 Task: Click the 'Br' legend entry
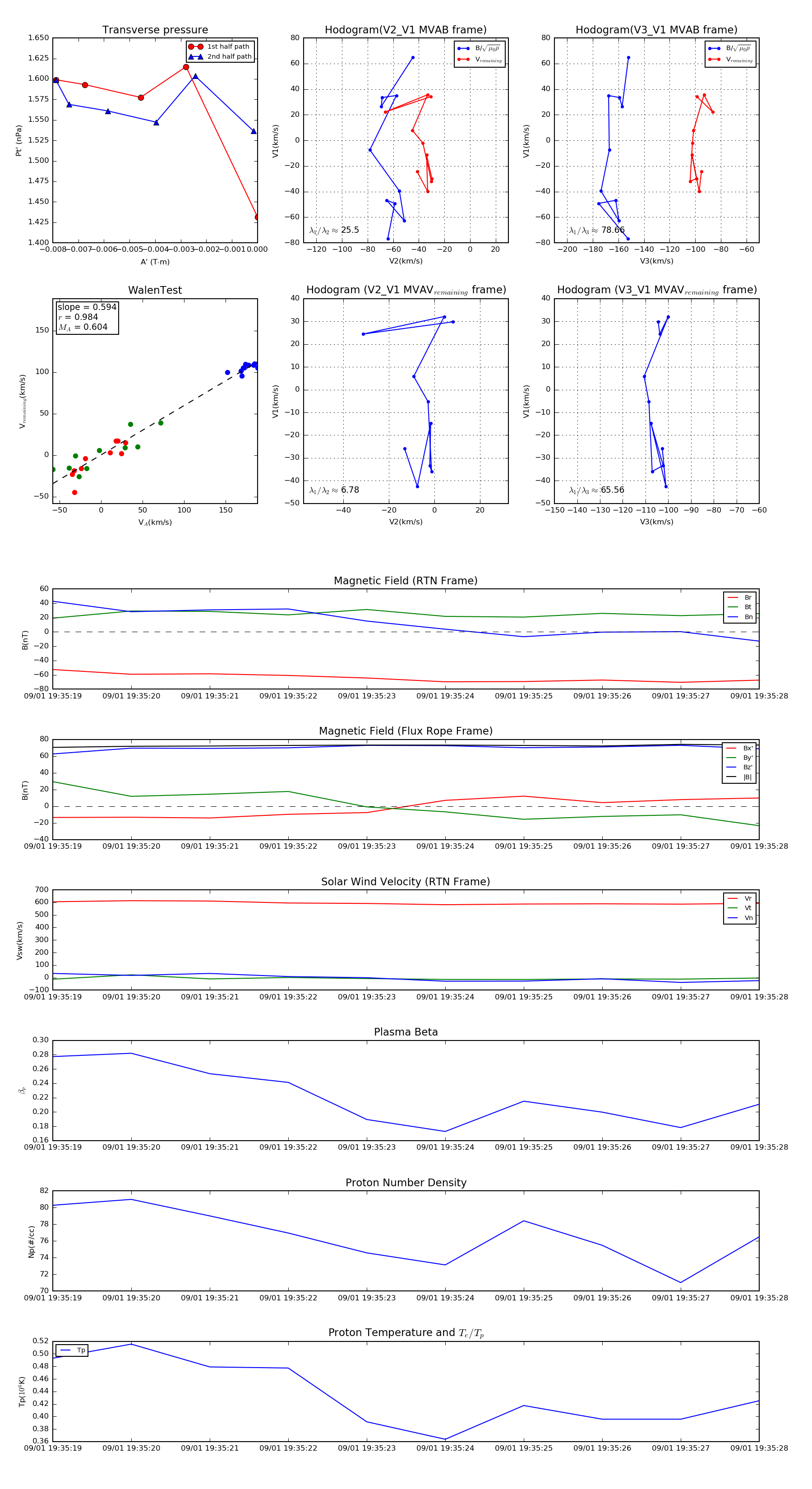[740, 598]
